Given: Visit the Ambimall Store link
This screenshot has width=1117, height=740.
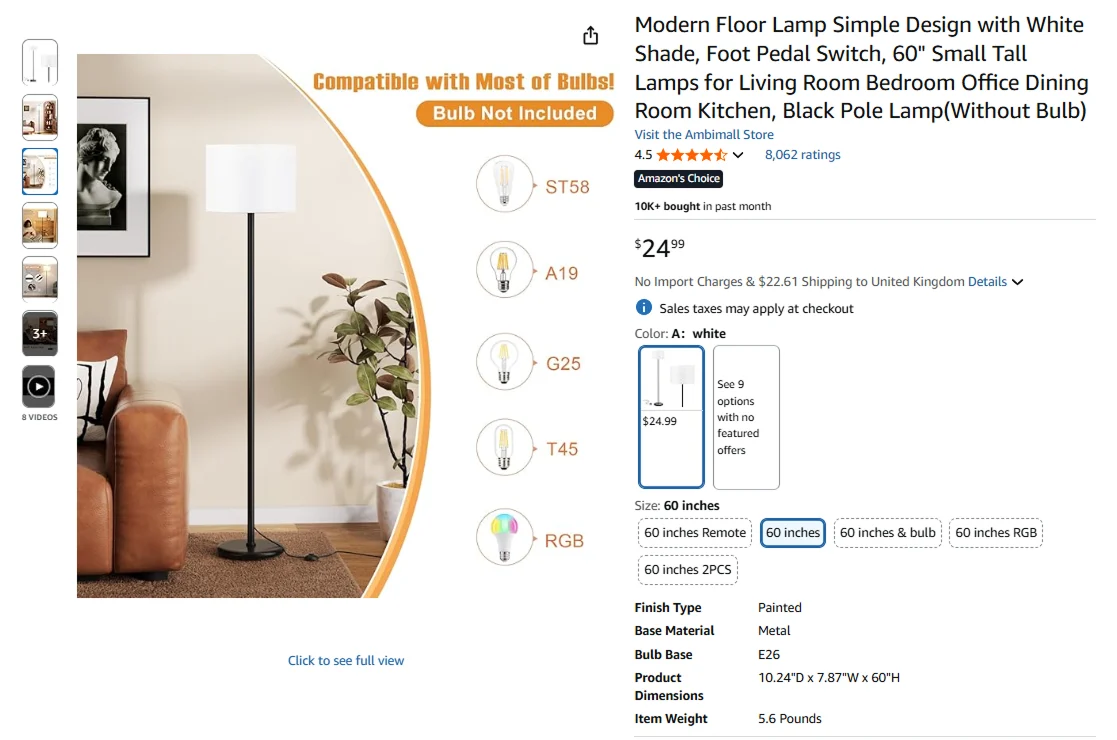Looking at the screenshot, I should click(x=703, y=134).
